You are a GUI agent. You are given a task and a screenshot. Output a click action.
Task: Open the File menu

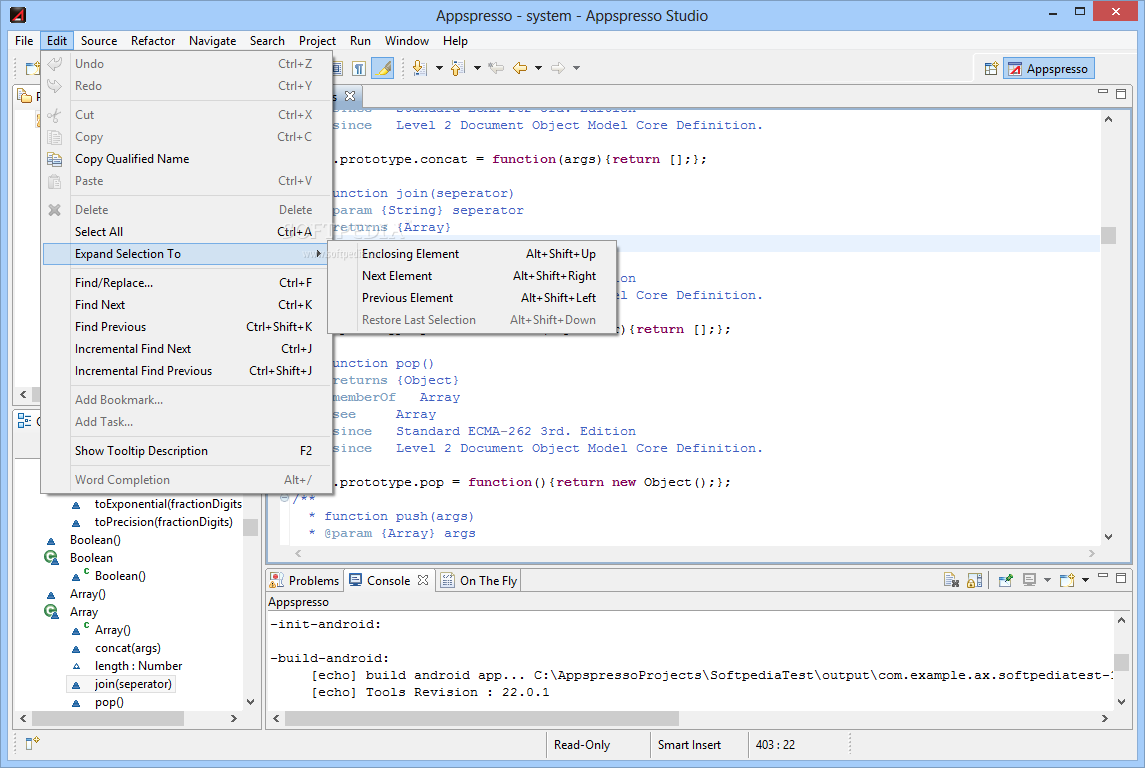point(24,41)
